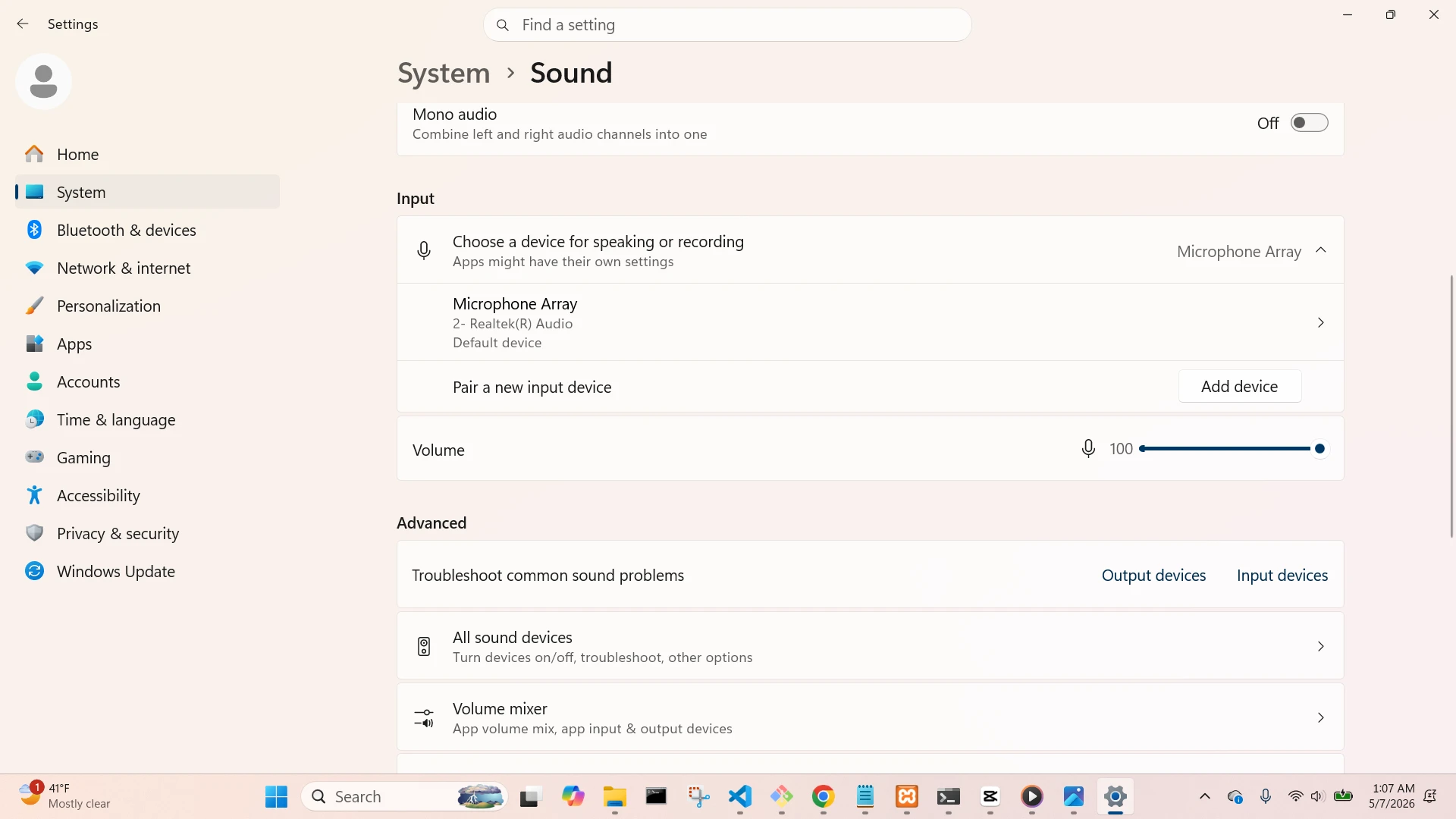Open Snipping Tool from the taskbar

pos(698,796)
